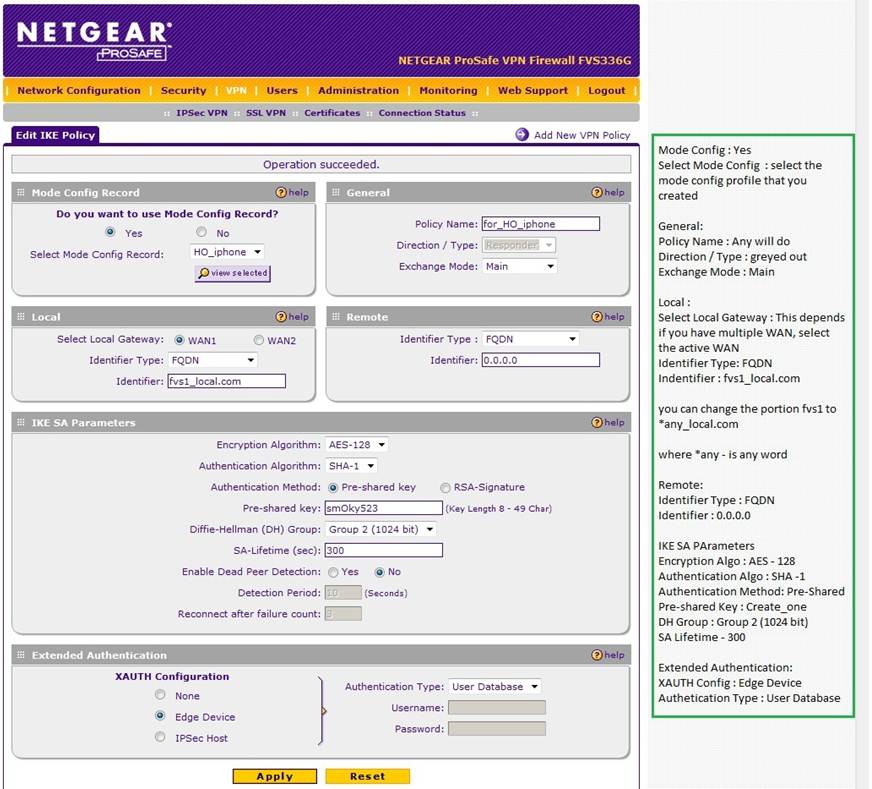This screenshot has width=872, height=789.
Task: Open the Select Mode Config Record dropdown
Action: [227, 252]
